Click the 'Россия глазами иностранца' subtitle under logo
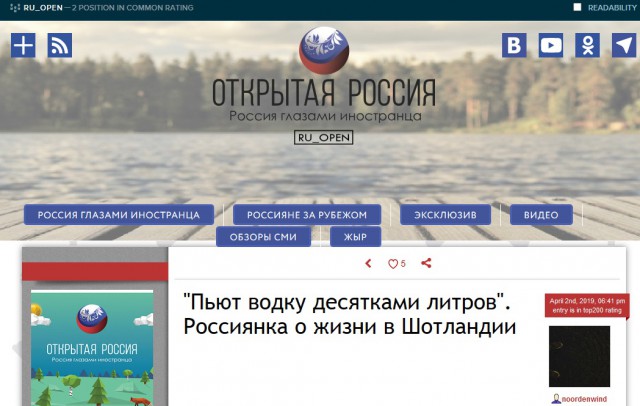Screen dimensions: 640x406 pos(325,116)
